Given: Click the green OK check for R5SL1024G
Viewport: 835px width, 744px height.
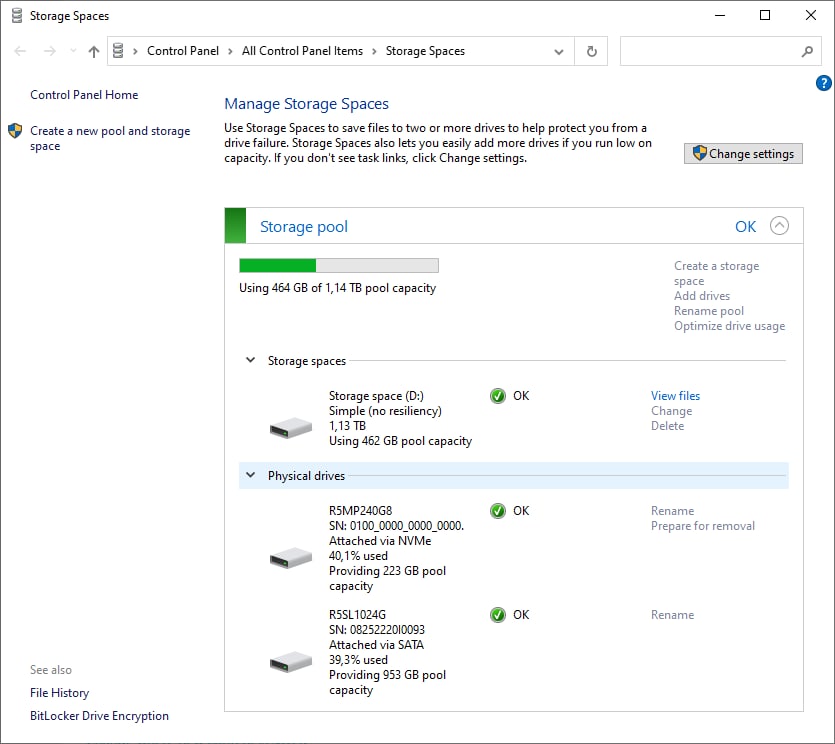Looking at the screenshot, I should 498,615.
